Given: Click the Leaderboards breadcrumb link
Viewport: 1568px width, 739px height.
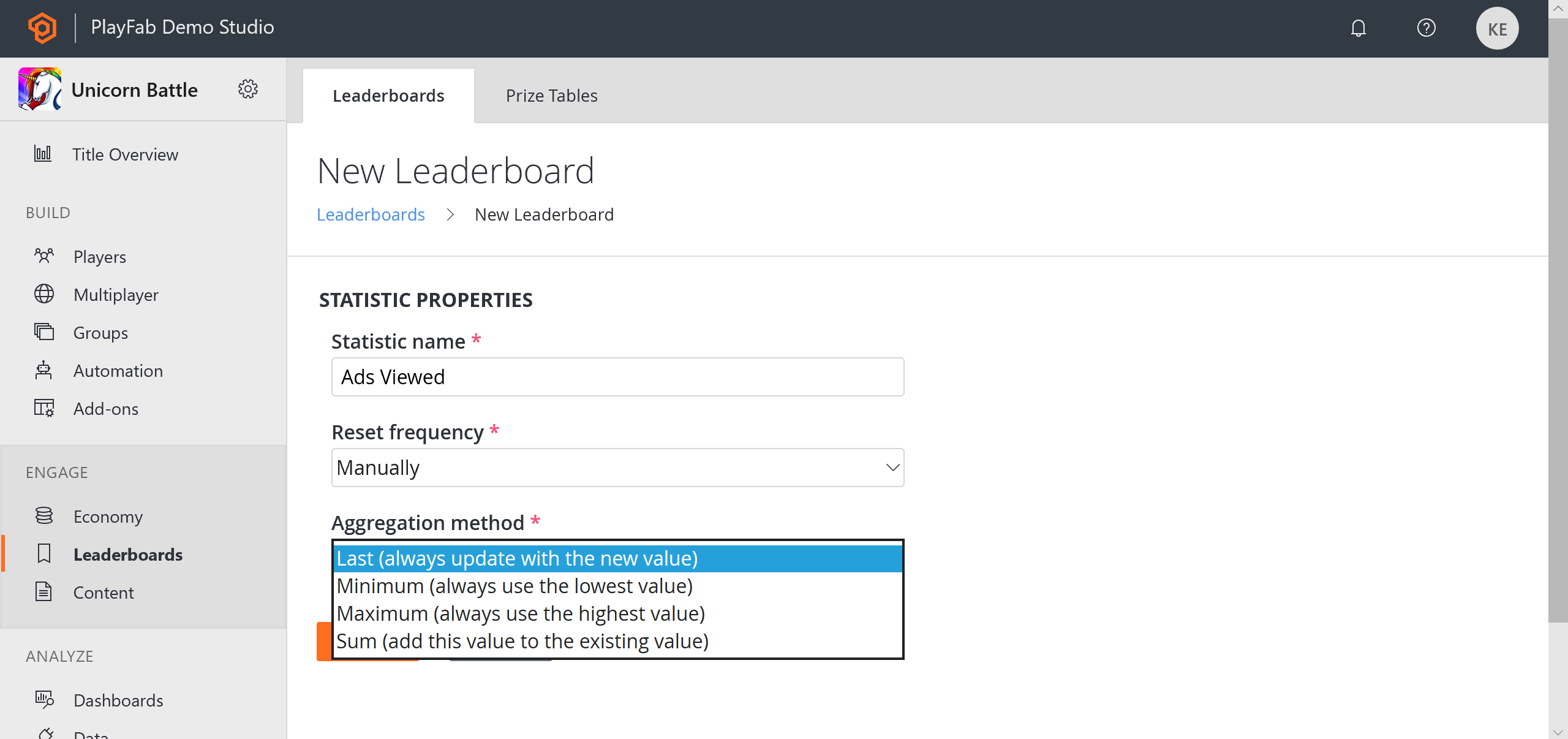Looking at the screenshot, I should click(371, 214).
